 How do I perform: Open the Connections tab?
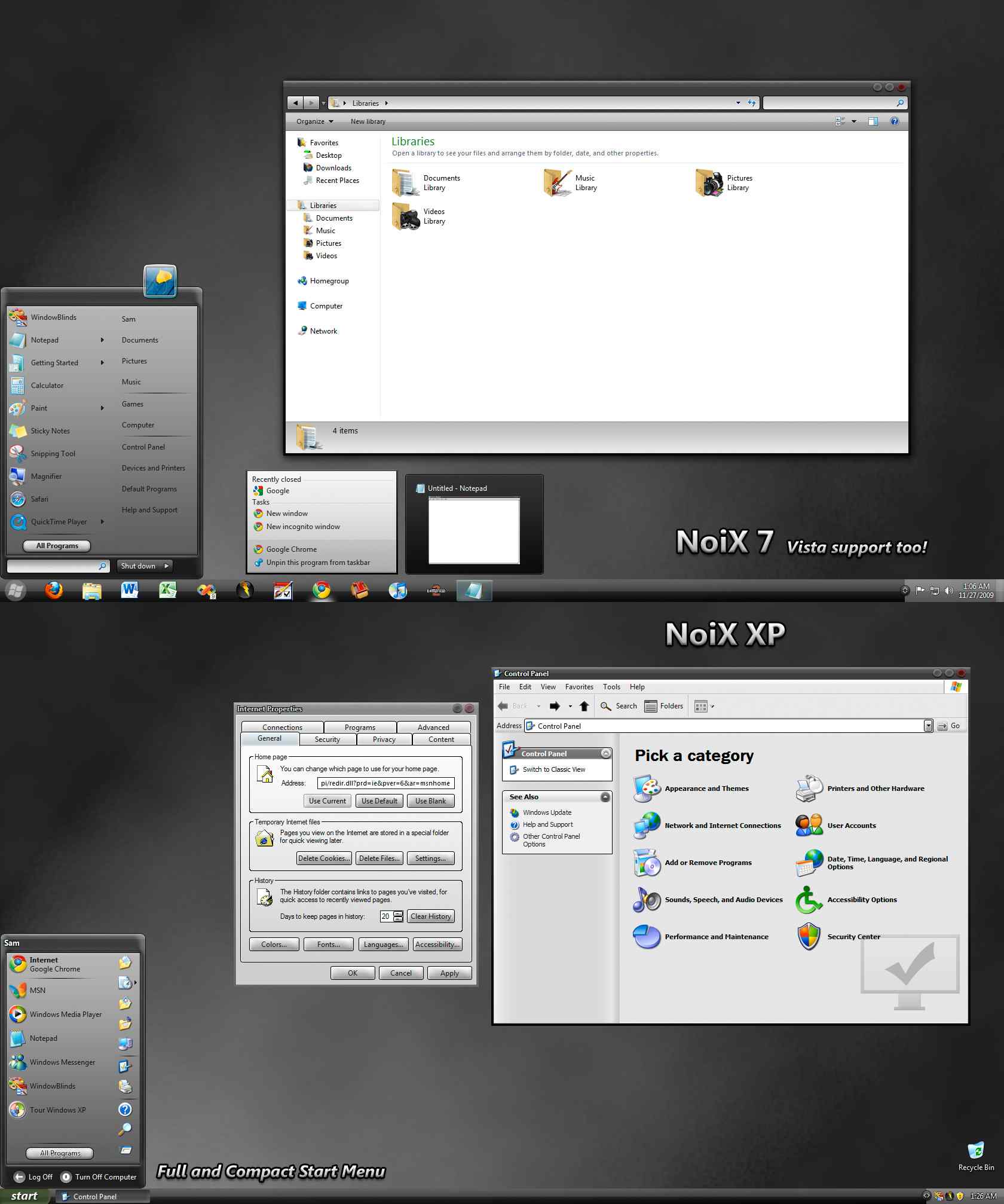click(282, 728)
